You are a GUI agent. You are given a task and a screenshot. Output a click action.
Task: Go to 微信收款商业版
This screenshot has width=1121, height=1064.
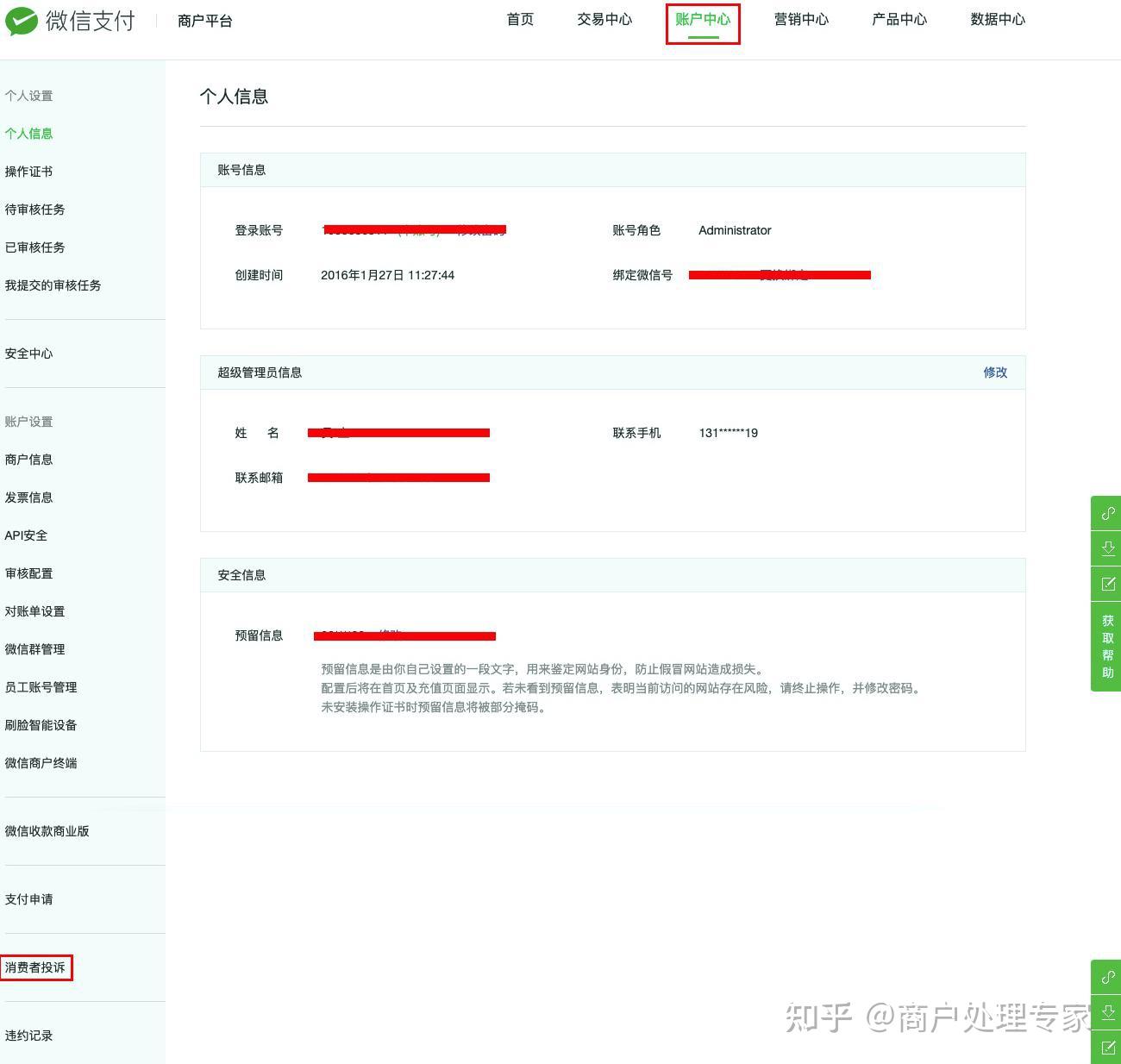tap(47, 831)
